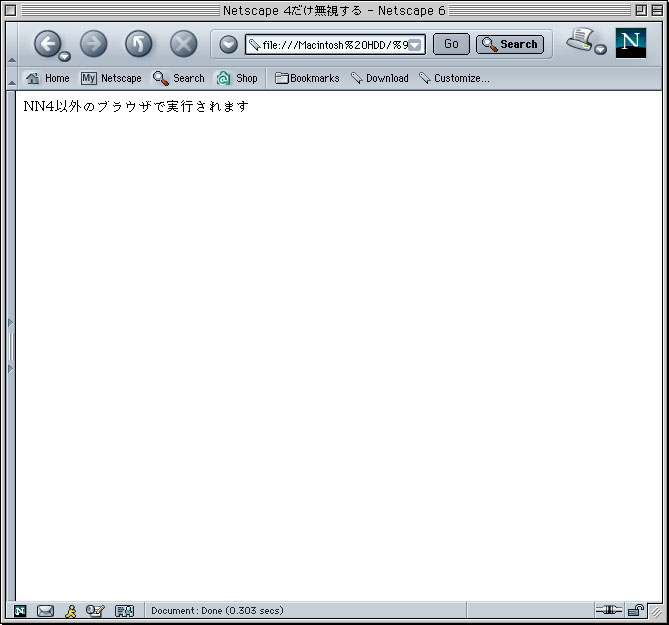
Task: Open My Netscape in the personal toolbar
Action: click(111, 78)
